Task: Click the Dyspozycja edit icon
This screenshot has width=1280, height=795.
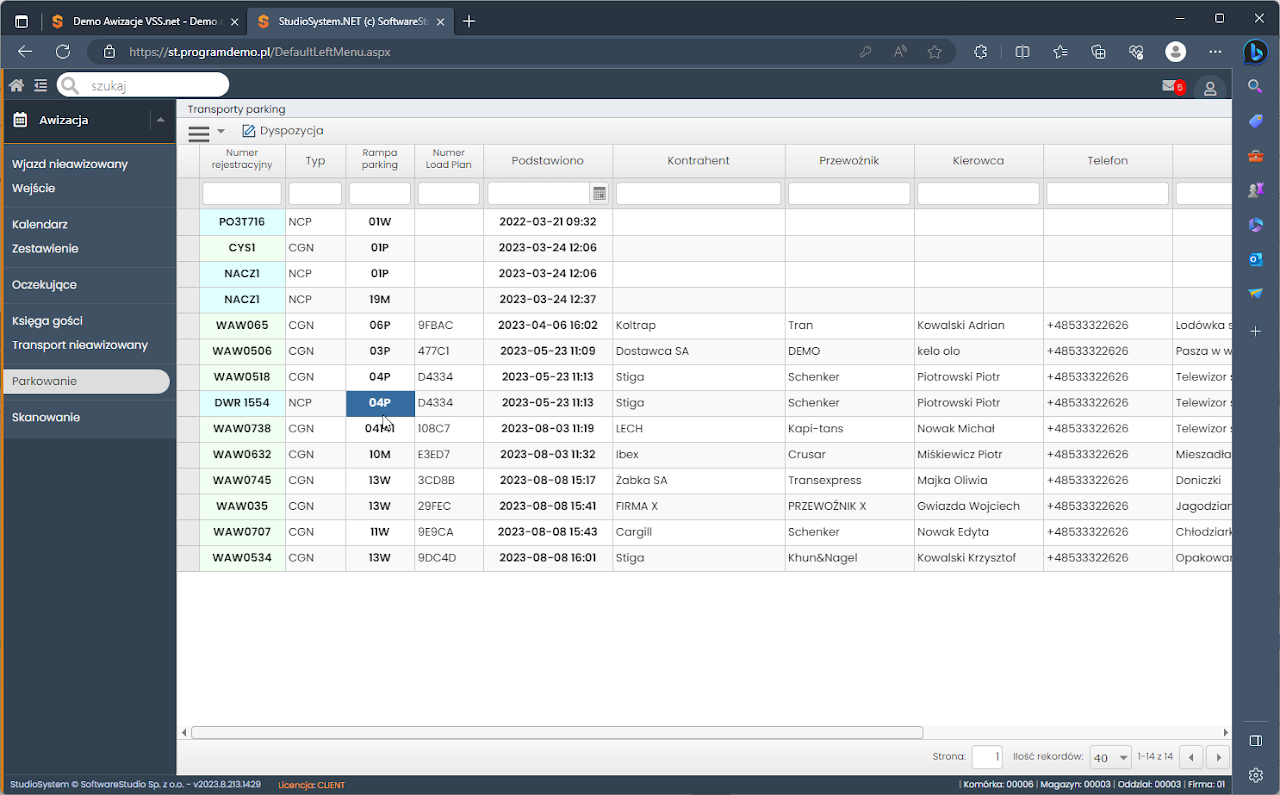Action: point(249,131)
